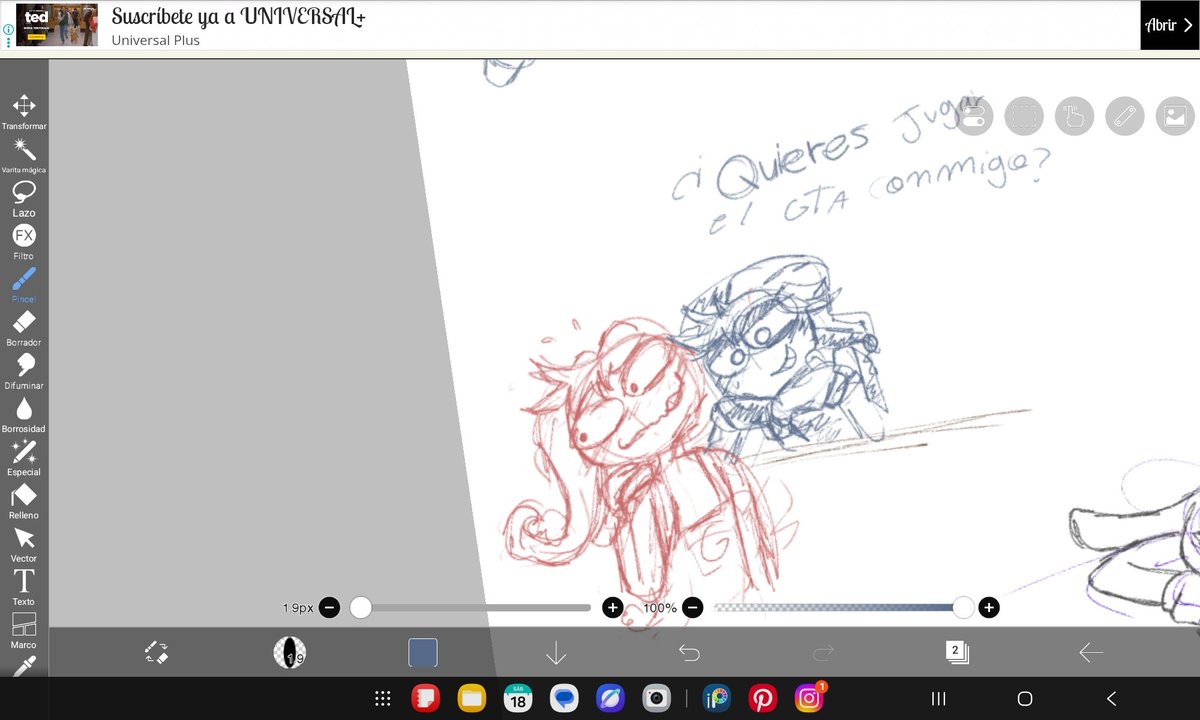Open the ibisPaint app icon in taskbar
Image resolution: width=1200 pixels, height=720 pixels.
pos(715,699)
